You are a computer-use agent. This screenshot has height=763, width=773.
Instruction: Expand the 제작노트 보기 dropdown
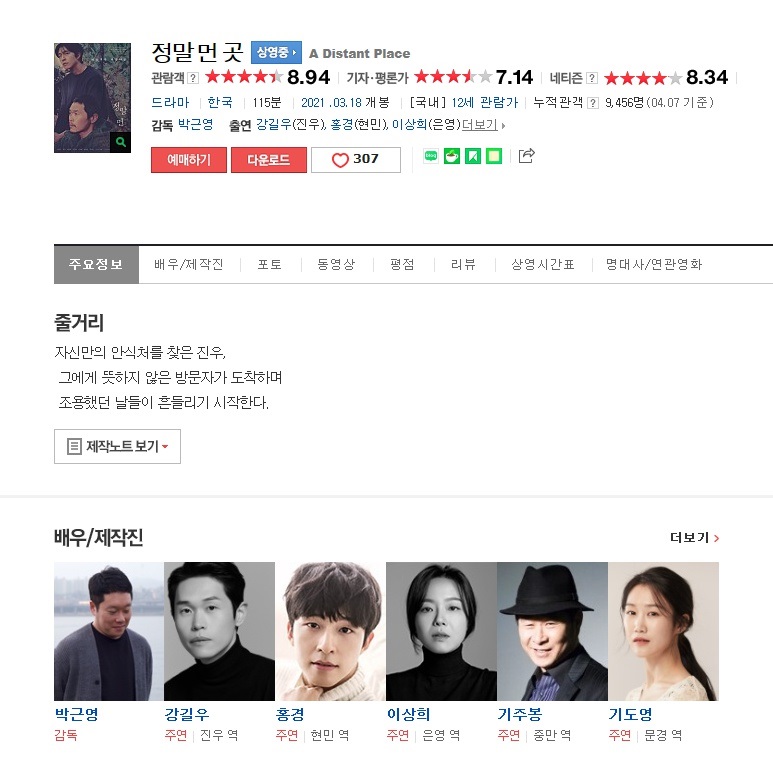[117, 447]
